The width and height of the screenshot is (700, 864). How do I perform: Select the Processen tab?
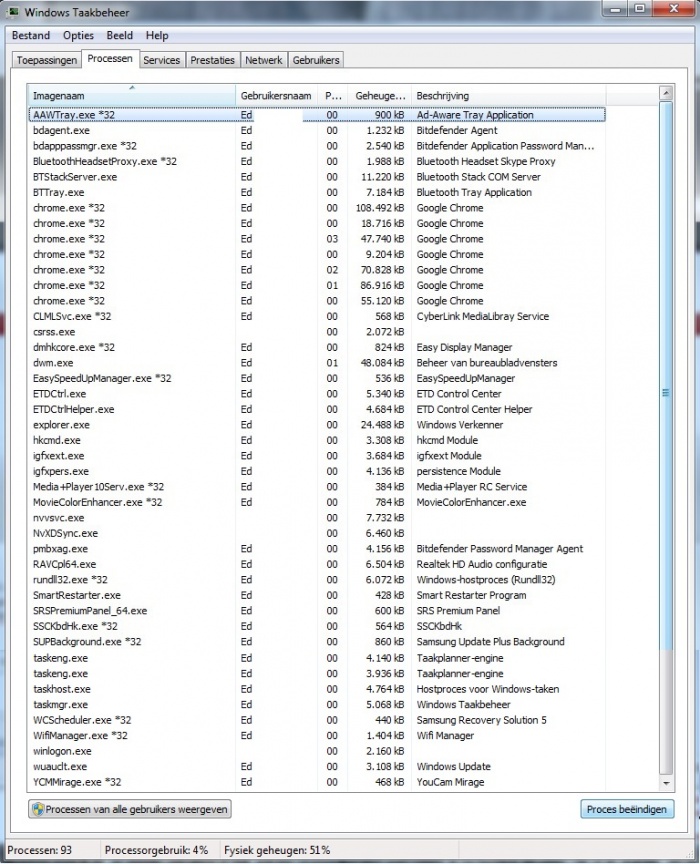[110, 58]
